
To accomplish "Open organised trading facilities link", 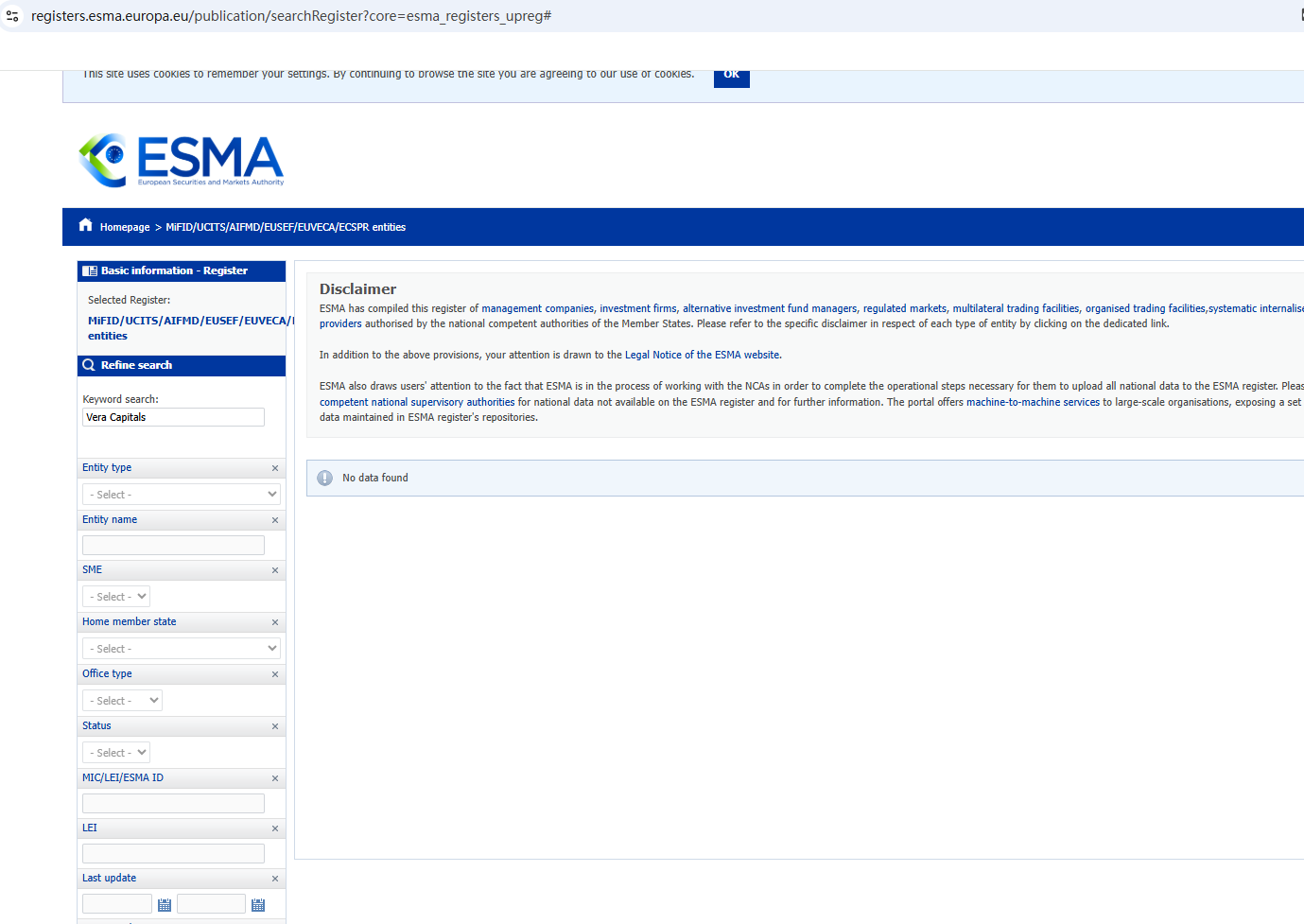I will (x=1145, y=308).
